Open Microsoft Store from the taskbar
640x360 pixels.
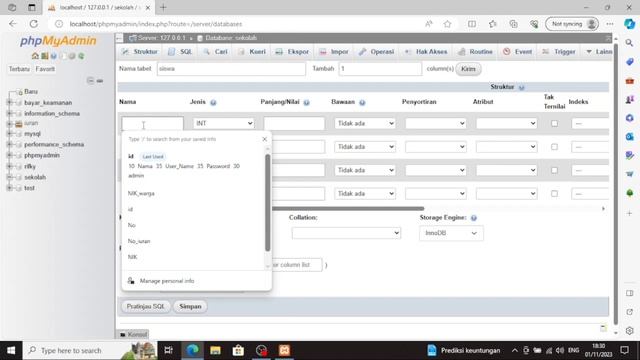238,350
